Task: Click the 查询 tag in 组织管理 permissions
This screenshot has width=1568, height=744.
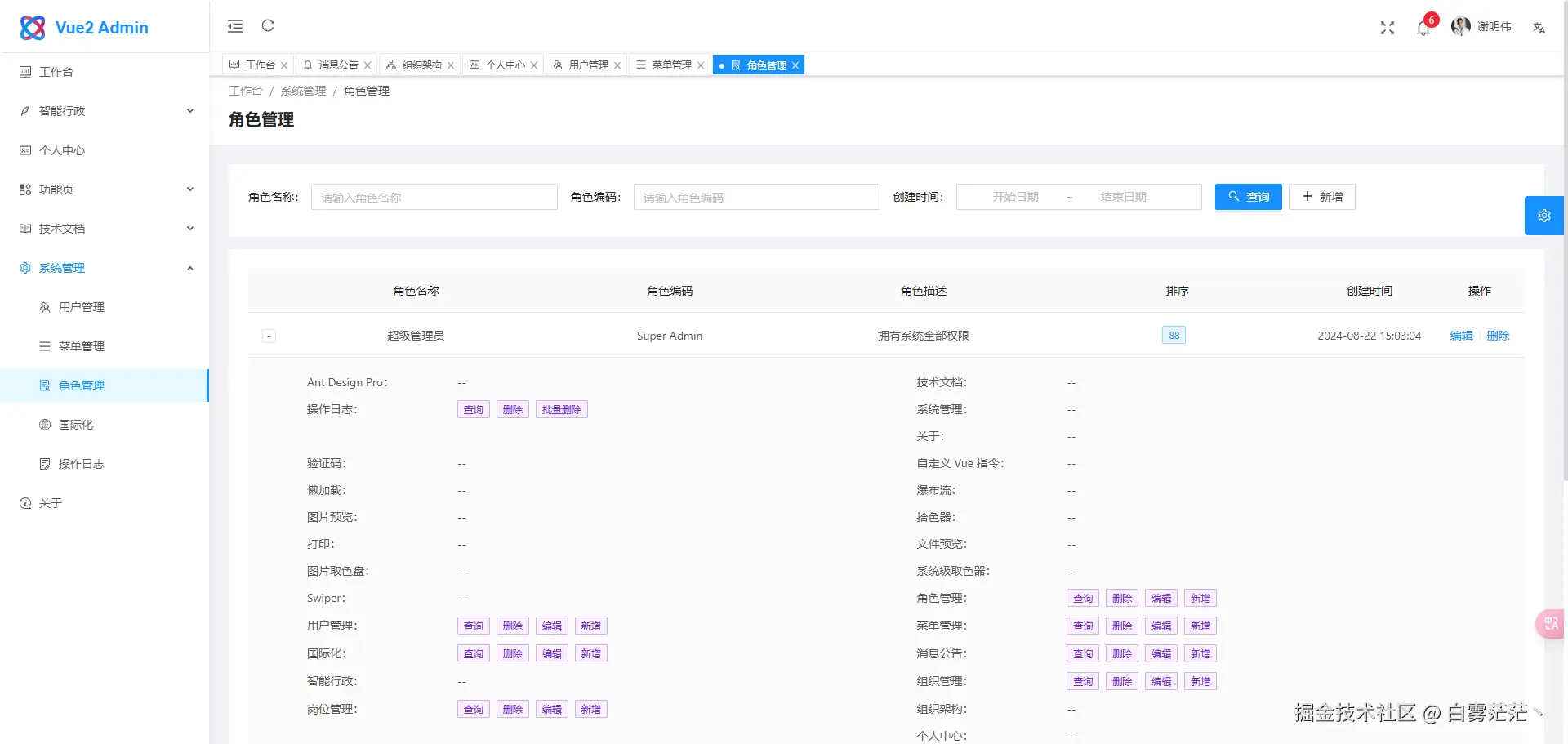Action: 1083,681
